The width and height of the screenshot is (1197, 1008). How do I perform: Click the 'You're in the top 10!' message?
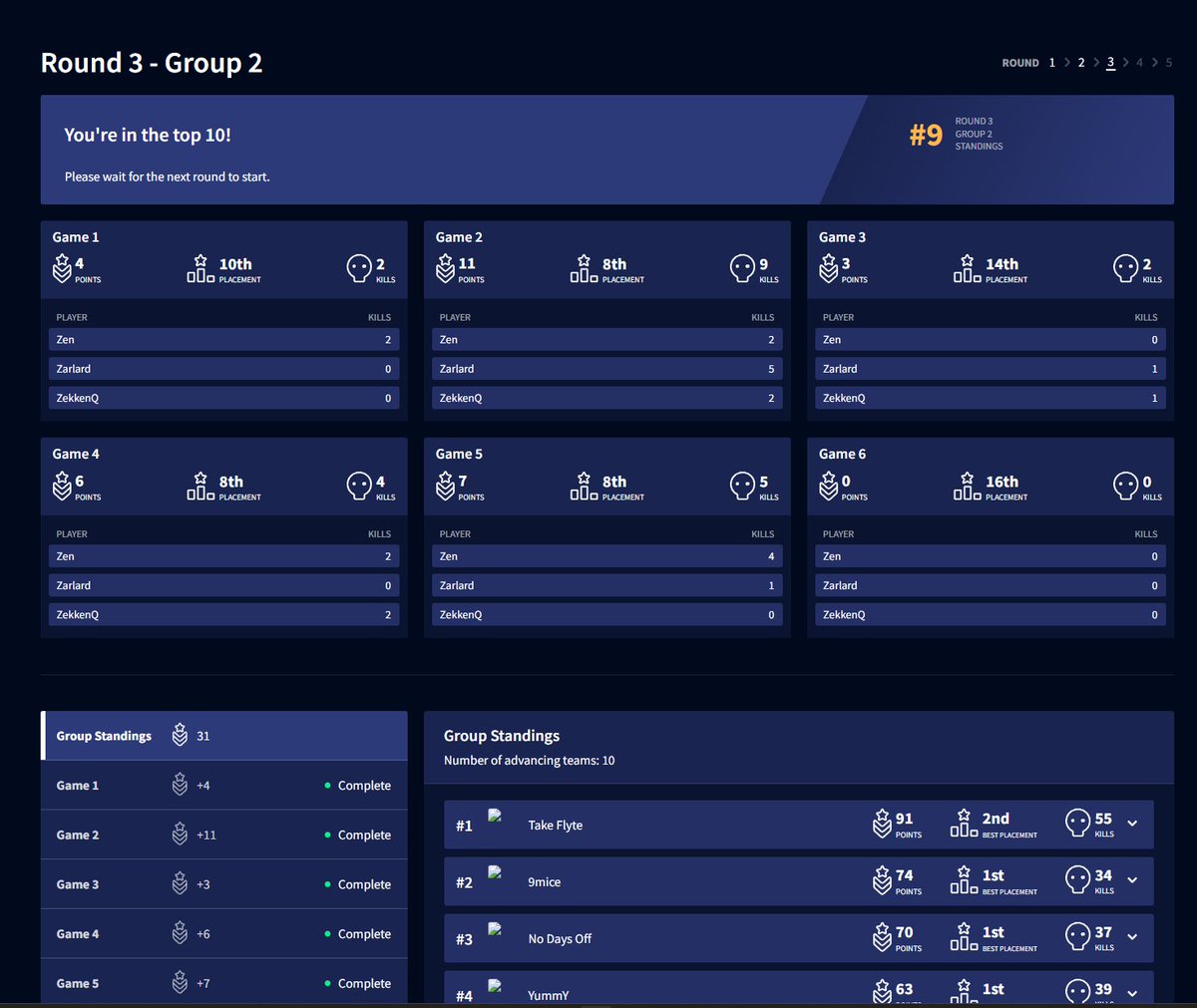(148, 135)
